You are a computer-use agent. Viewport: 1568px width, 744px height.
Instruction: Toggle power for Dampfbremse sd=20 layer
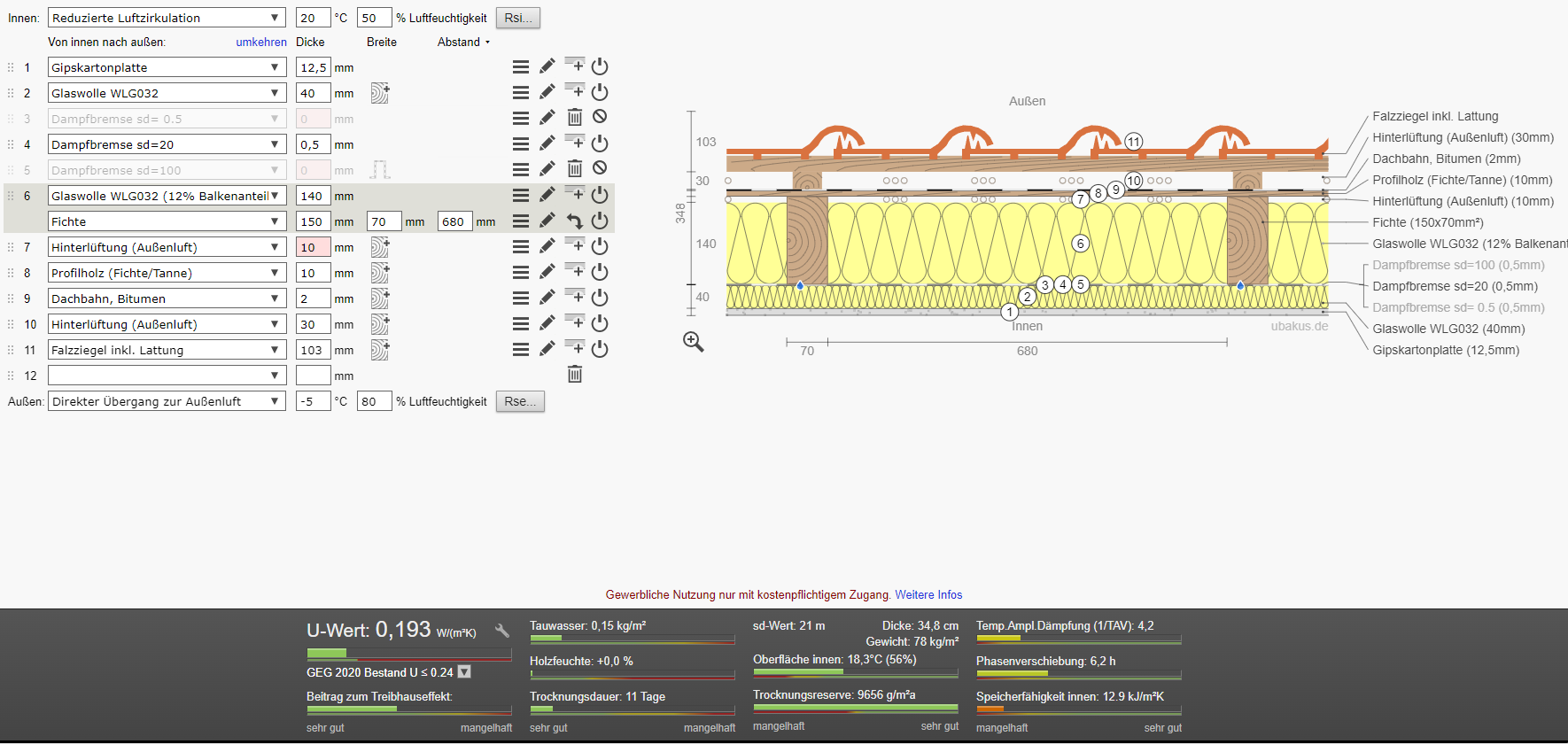coord(600,143)
